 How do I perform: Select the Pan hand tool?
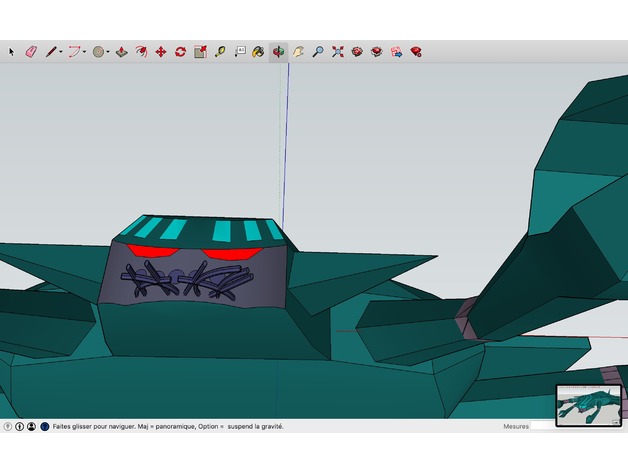pyautogui.click(x=298, y=51)
